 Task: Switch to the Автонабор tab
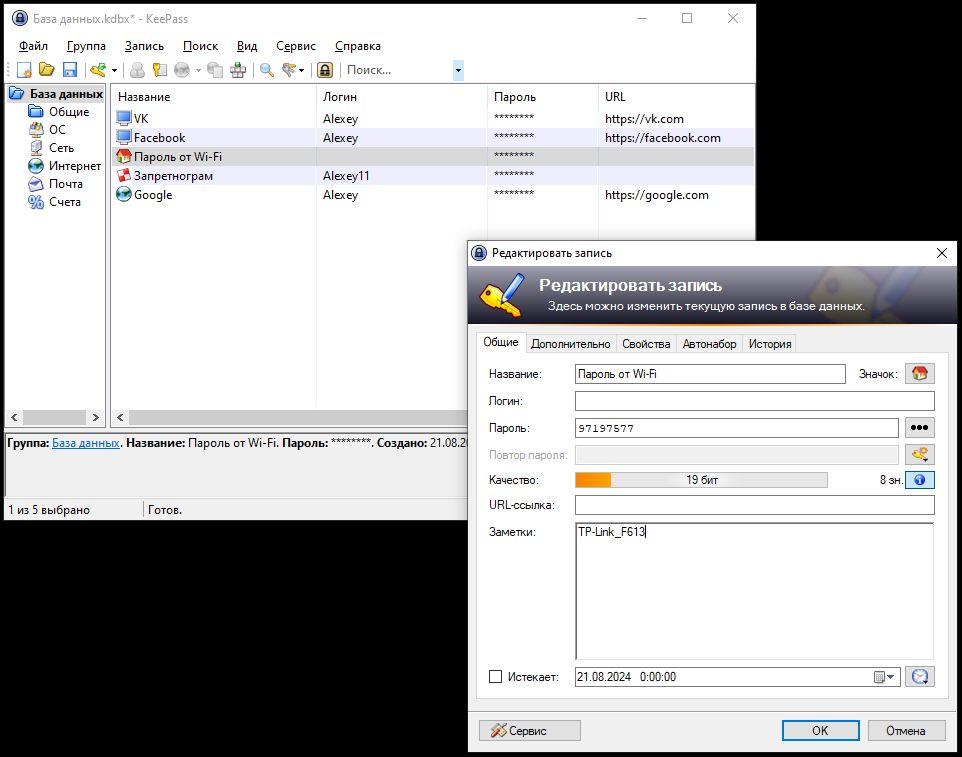(x=709, y=344)
